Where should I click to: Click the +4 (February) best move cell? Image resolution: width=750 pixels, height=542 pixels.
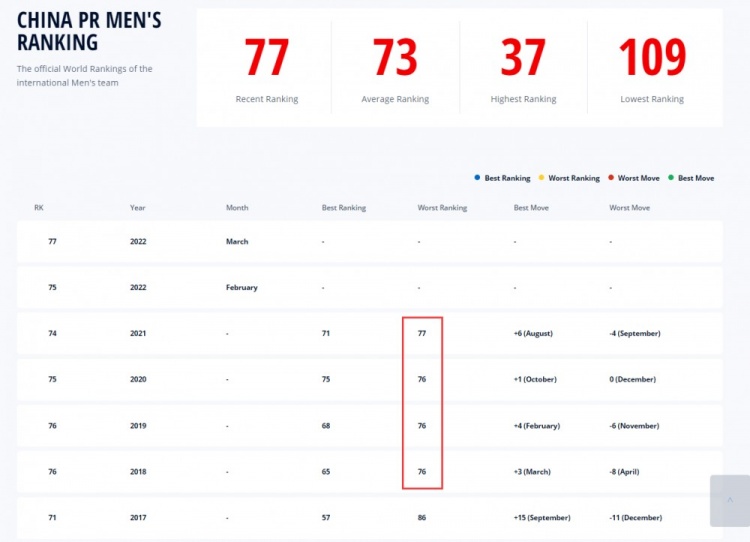(x=537, y=426)
